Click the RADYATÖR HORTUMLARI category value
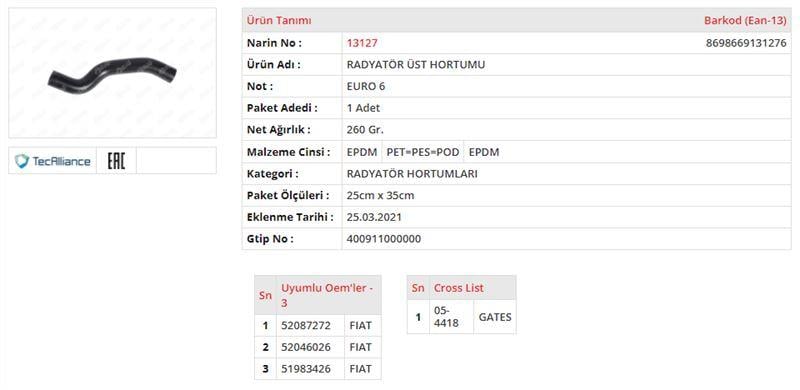This screenshot has height=390, width=800. (x=412, y=174)
